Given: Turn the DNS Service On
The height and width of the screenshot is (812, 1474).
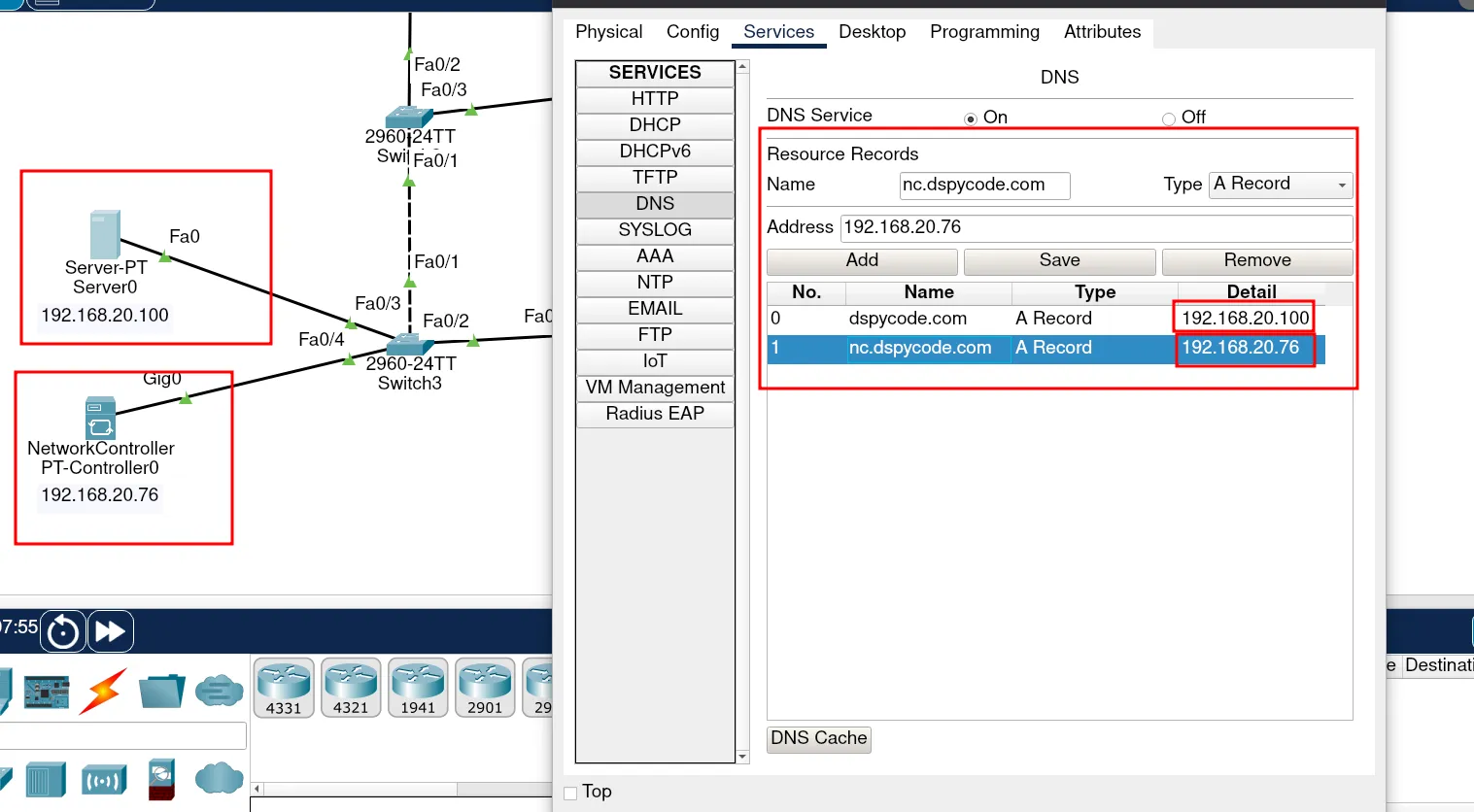Looking at the screenshot, I should [971, 118].
